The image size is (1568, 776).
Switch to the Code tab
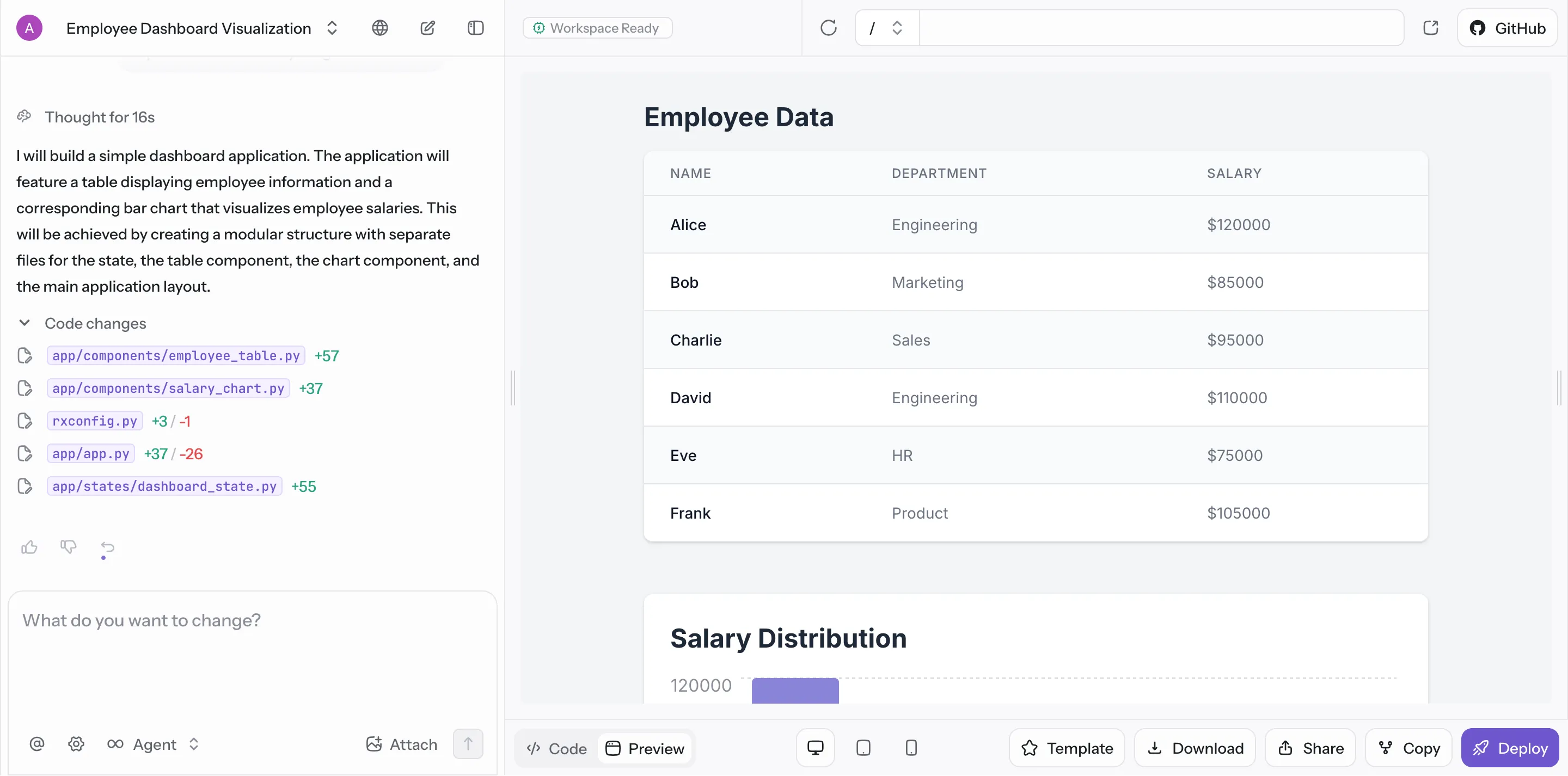(556, 748)
